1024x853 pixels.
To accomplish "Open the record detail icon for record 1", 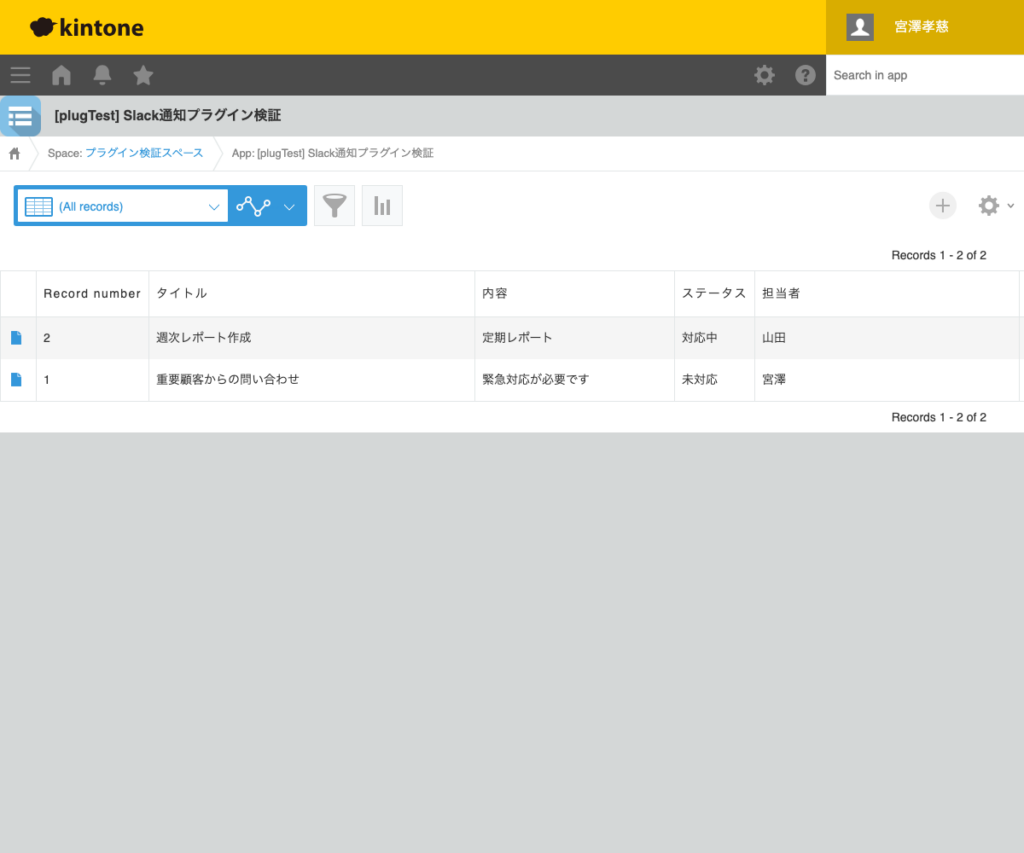I will [x=16, y=379].
